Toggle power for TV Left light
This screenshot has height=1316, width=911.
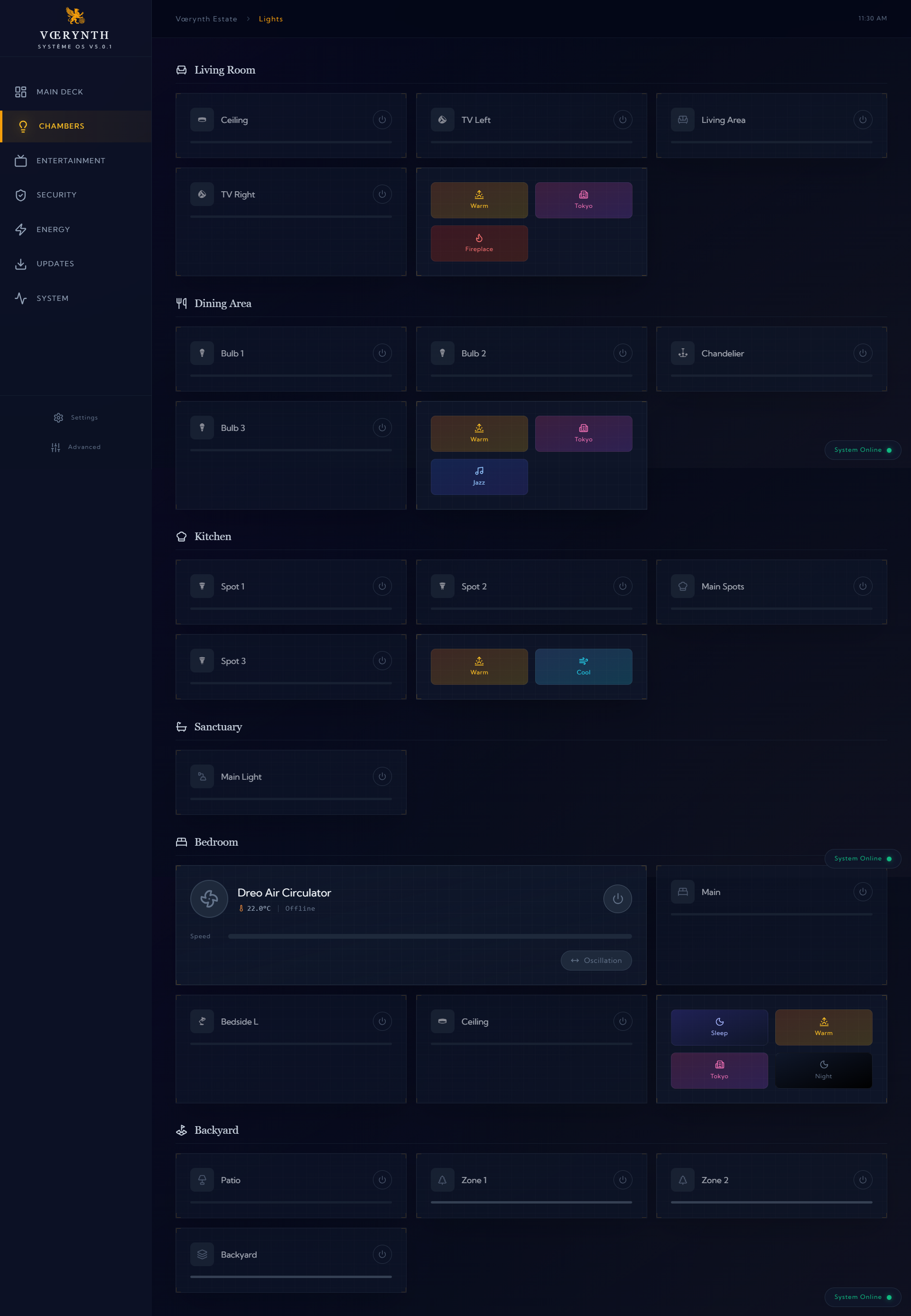point(623,120)
